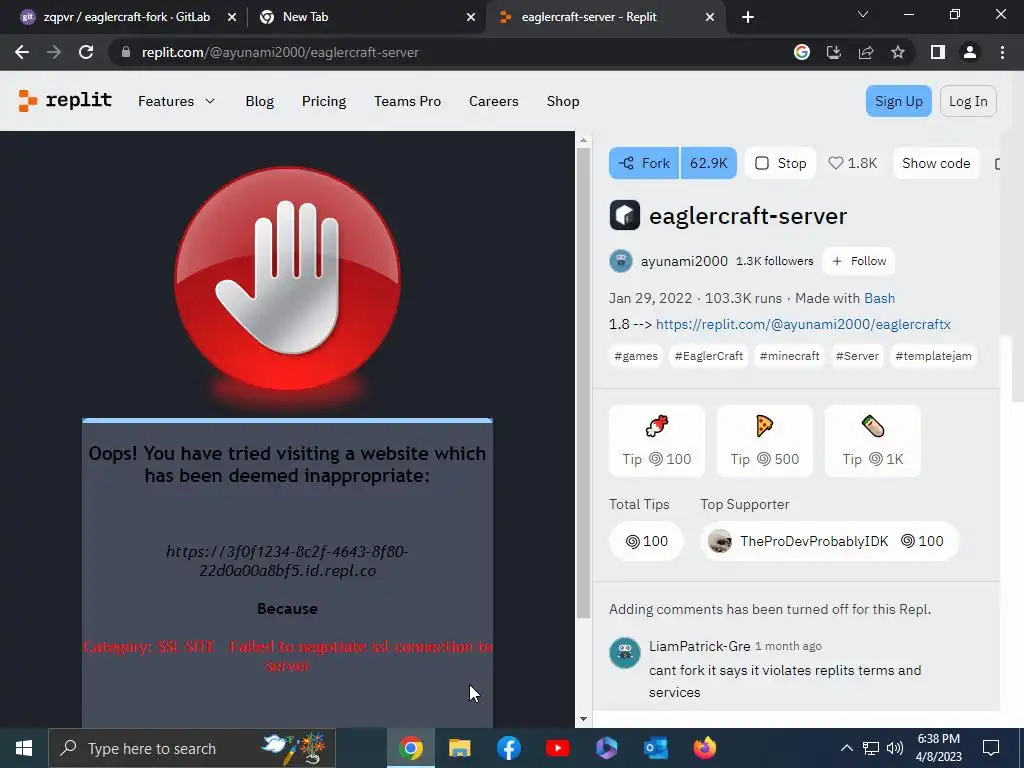1024x768 pixels.
Task: Visit the Shop link
Action: 563,101
